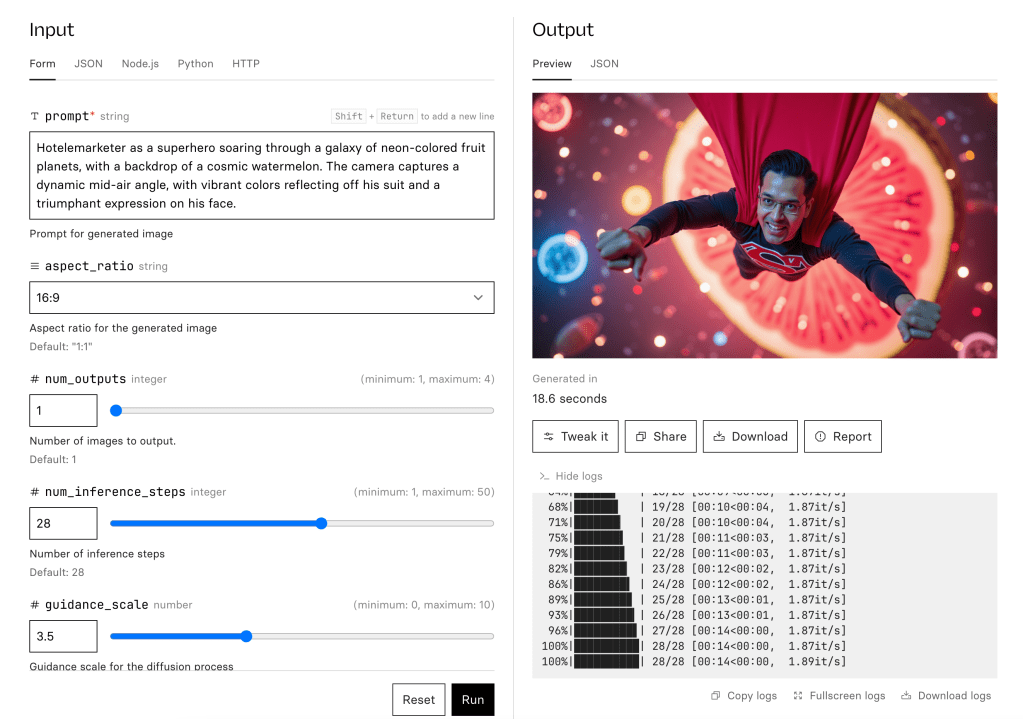1023x719 pixels.
Task: Click the Tweak it button
Action: [x=575, y=436]
